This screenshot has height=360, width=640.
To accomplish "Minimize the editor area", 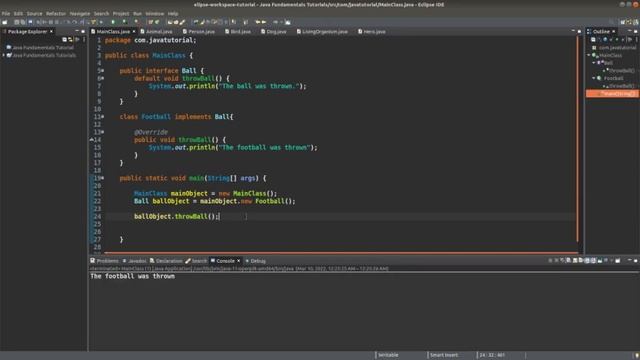I will (x=573, y=31).
